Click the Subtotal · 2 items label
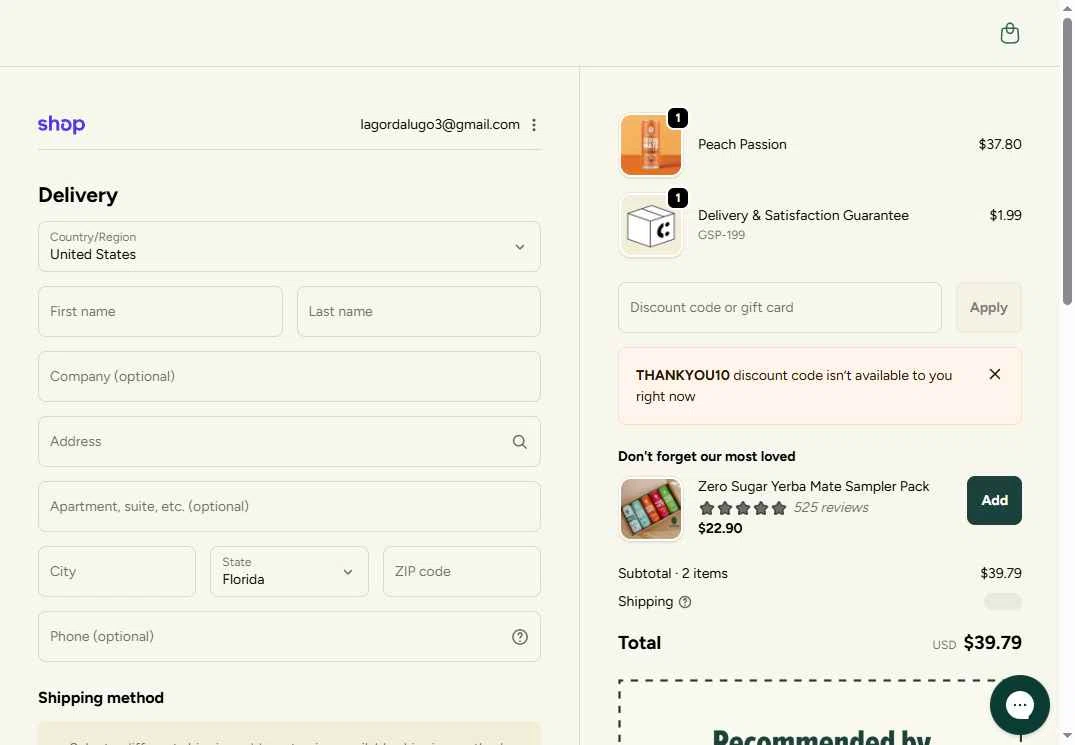Screen dimensions: 1075x745 [x=673, y=573]
